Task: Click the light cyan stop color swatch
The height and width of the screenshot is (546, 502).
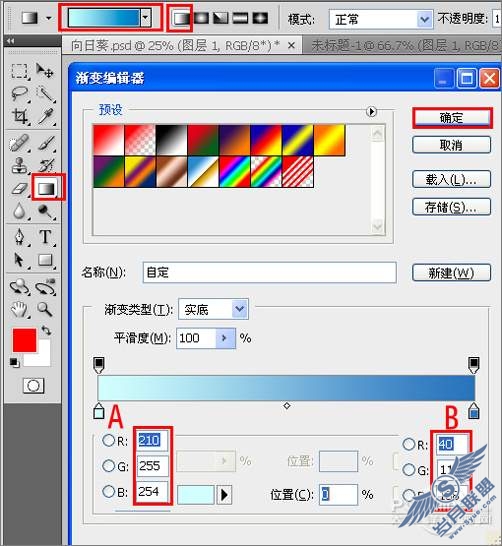Action: (196, 494)
